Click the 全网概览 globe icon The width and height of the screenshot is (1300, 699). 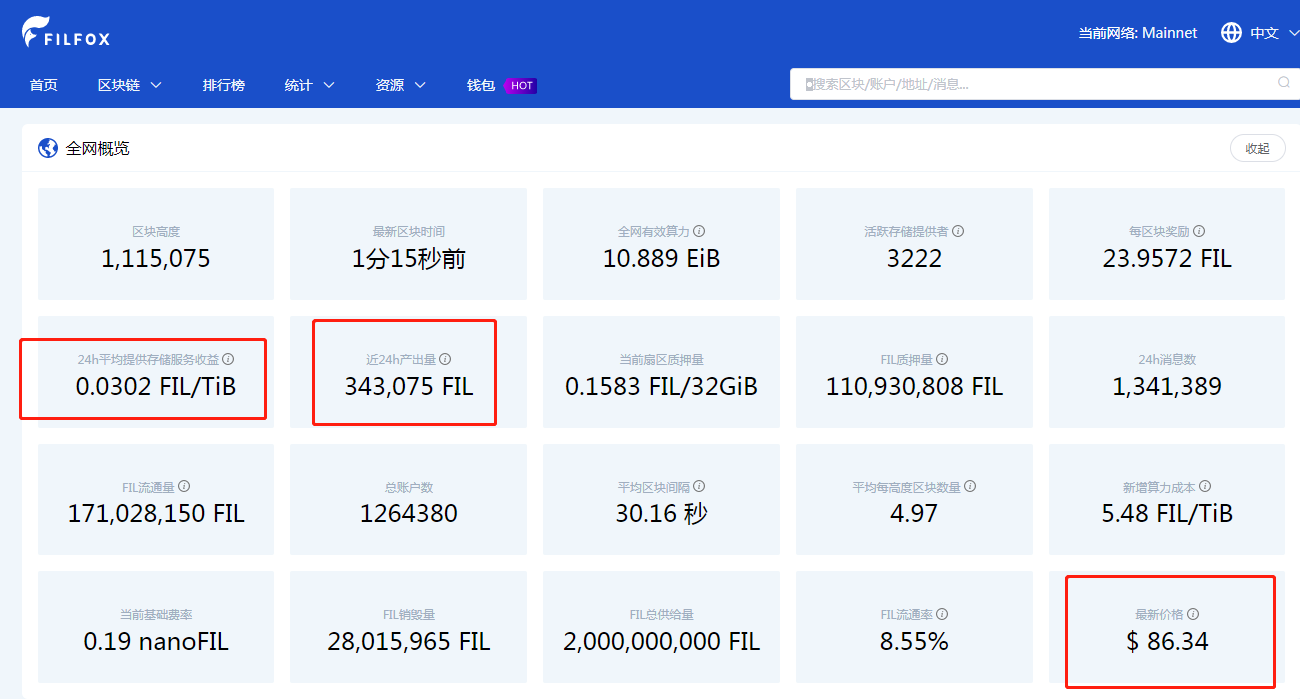[x=48, y=148]
